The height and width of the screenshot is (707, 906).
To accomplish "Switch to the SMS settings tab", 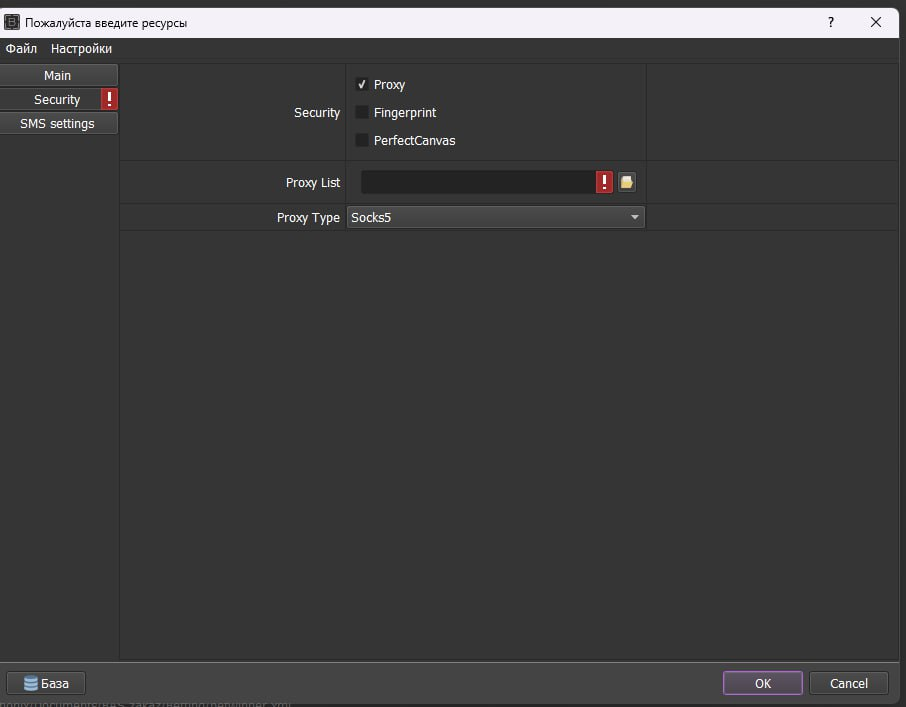I will 58,124.
